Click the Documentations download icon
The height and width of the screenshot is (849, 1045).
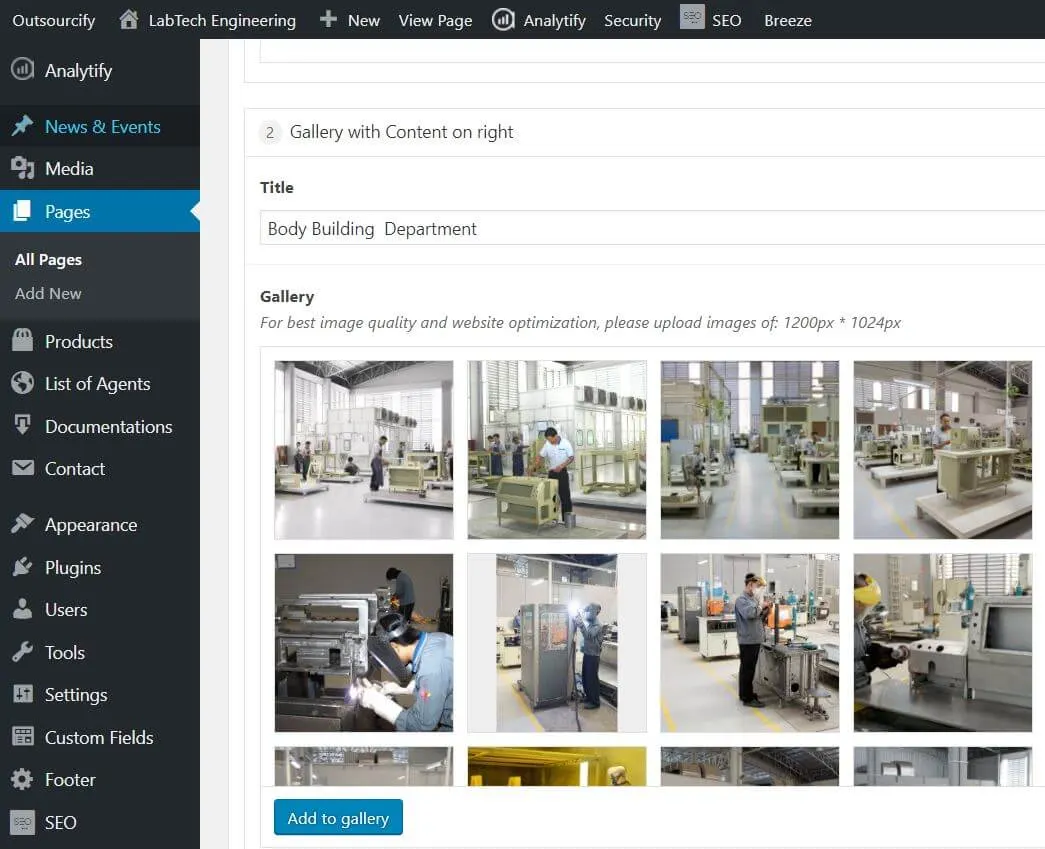click(x=22, y=425)
